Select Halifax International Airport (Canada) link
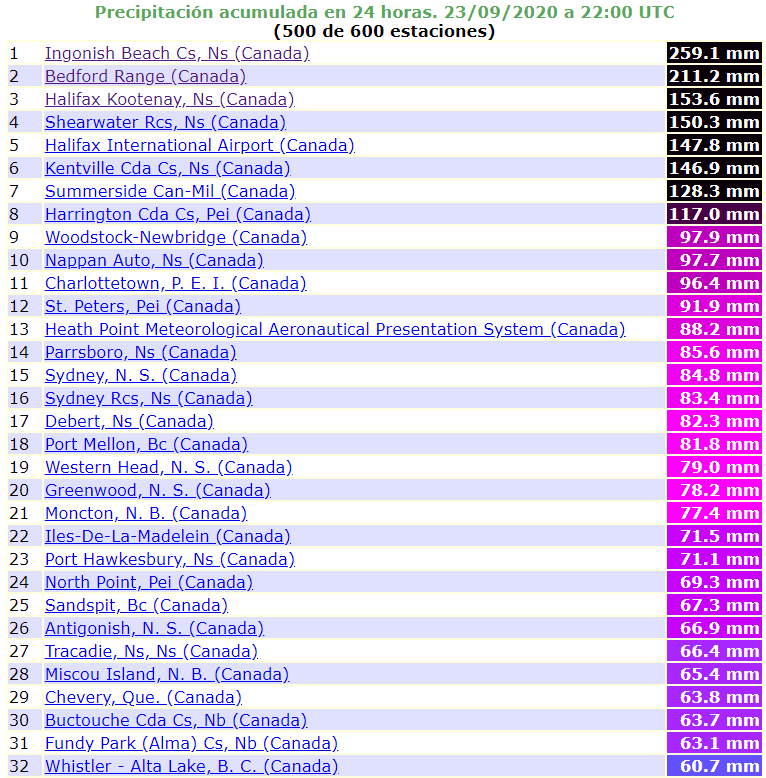Screen dimensions: 766x778 point(199,145)
